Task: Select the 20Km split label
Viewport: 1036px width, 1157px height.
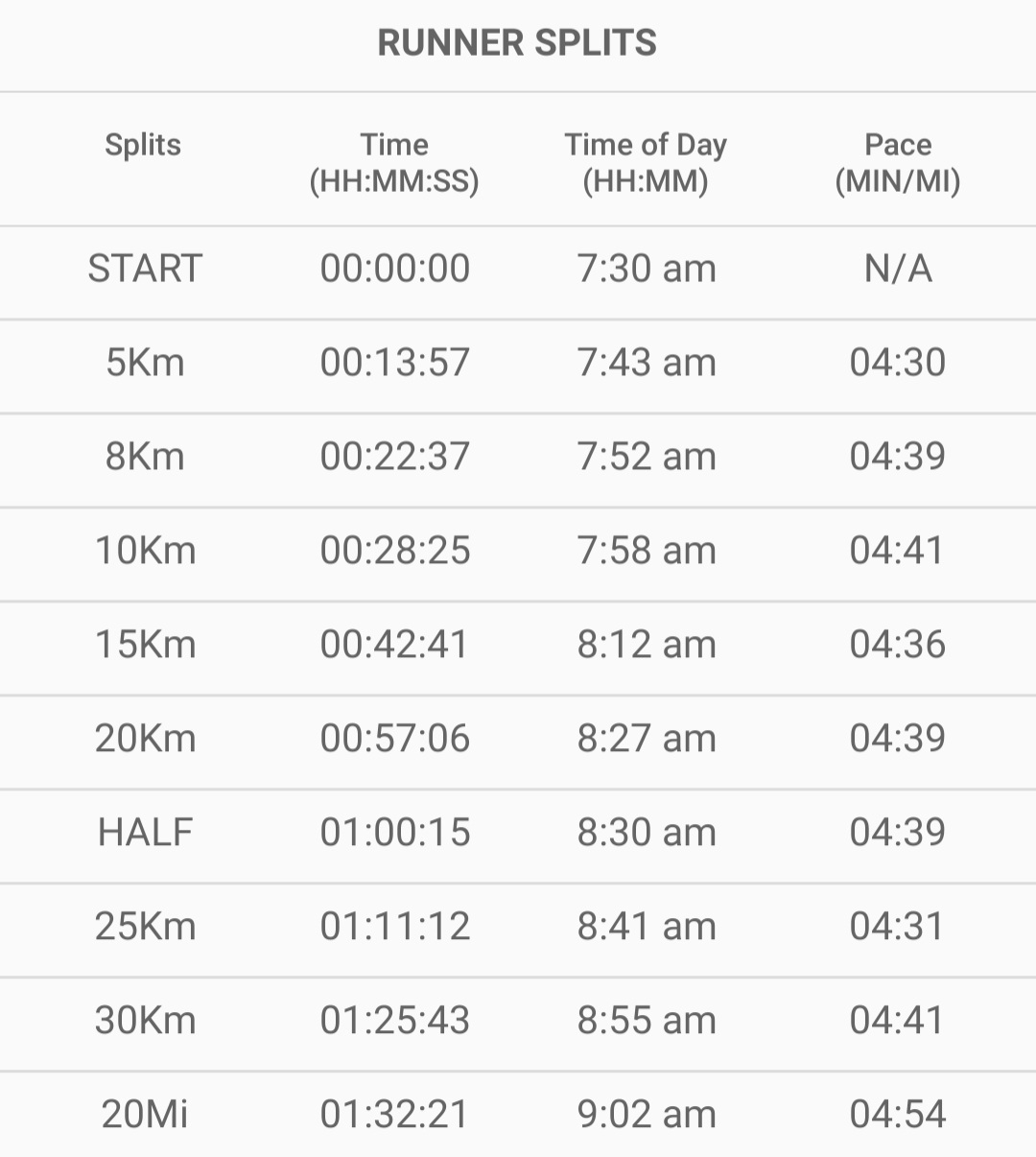Action: (145, 739)
